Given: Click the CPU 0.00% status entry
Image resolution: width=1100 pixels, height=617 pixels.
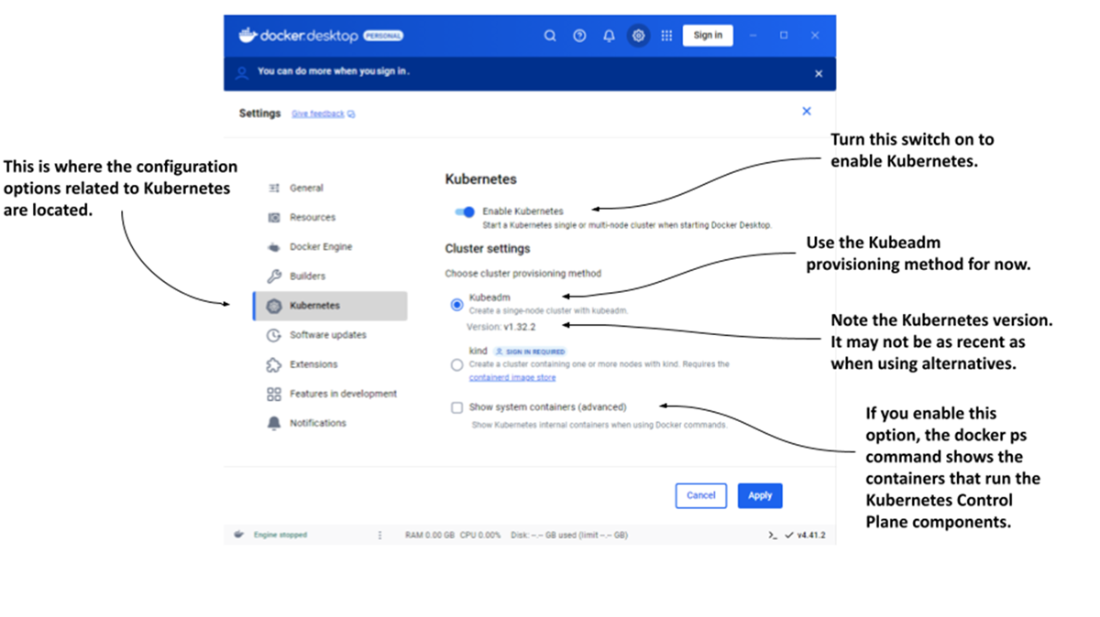Looking at the screenshot, I should (481, 535).
